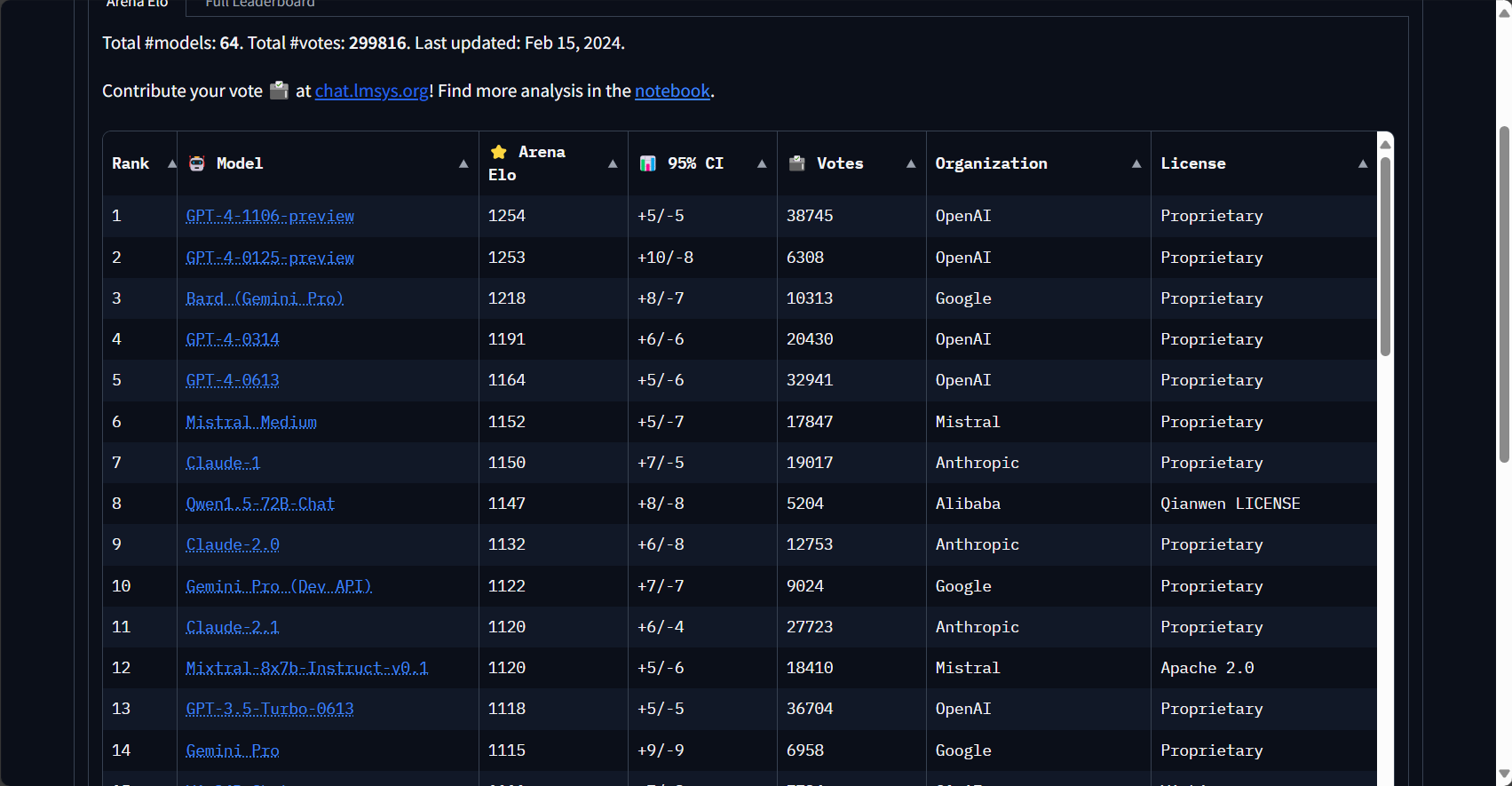Click the robot icon in Model header

pyautogui.click(x=197, y=163)
